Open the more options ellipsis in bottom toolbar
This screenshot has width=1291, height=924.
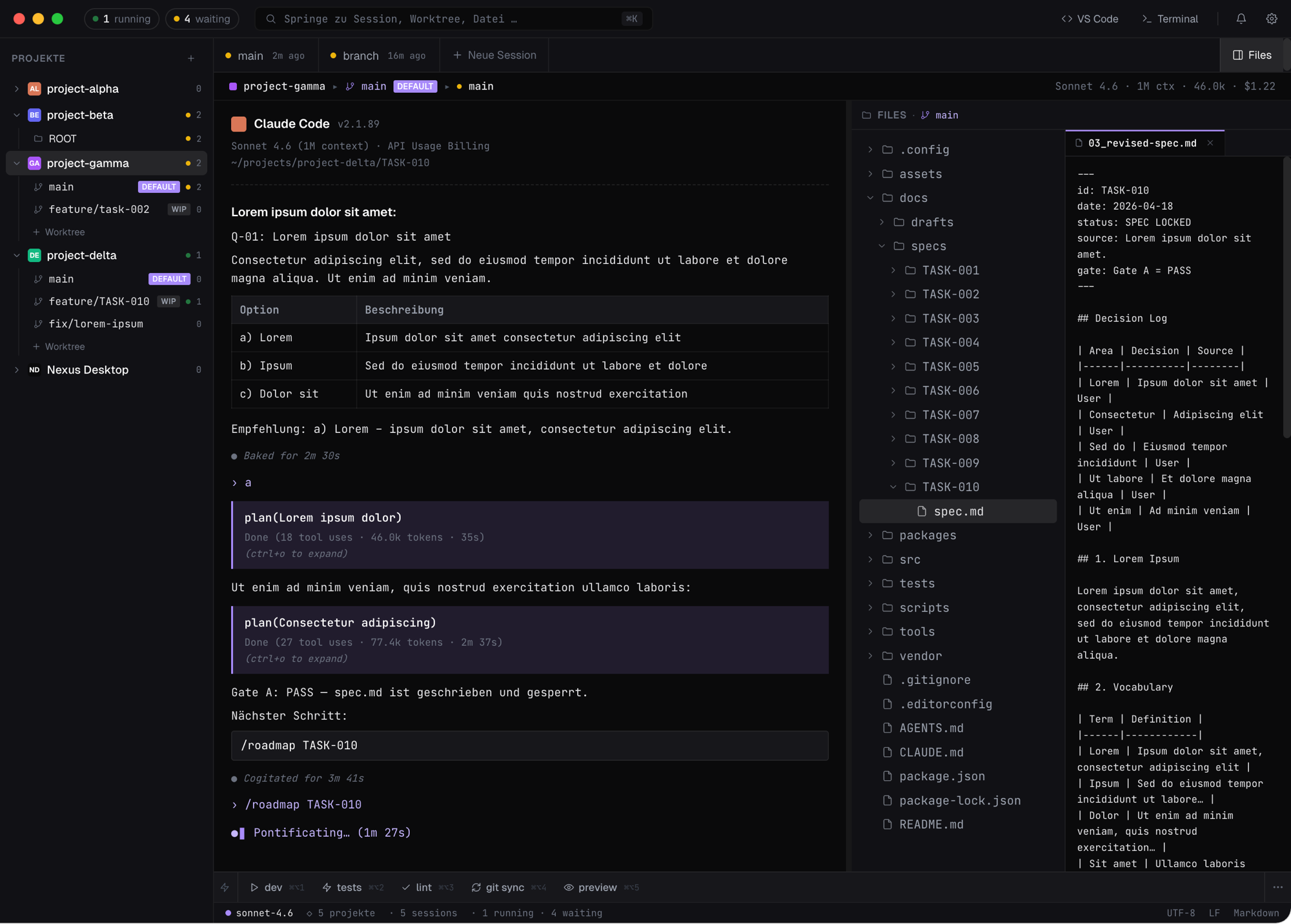pyautogui.click(x=1277, y=887)
